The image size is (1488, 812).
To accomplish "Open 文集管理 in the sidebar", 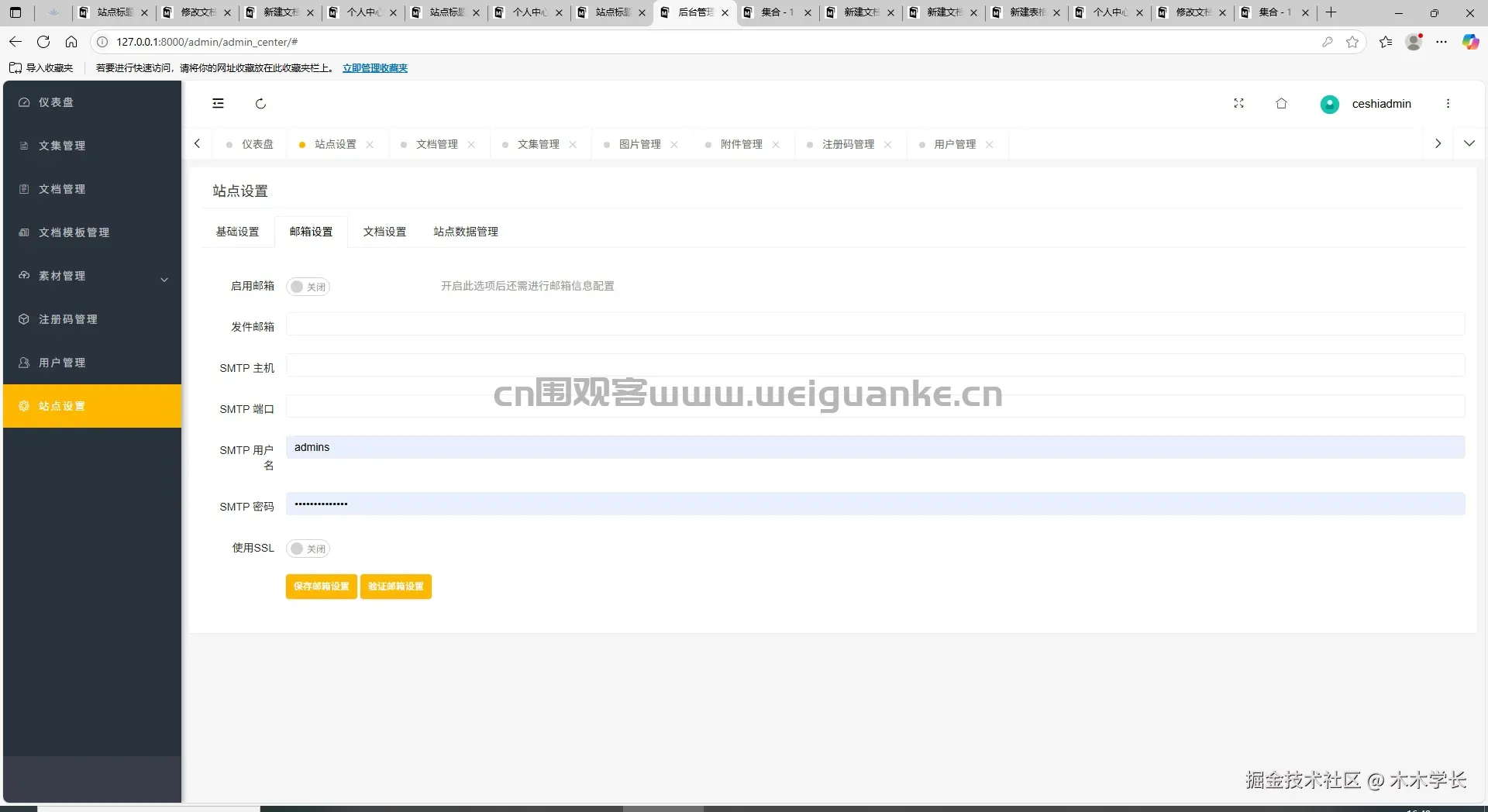I will [x=92, y=146].
